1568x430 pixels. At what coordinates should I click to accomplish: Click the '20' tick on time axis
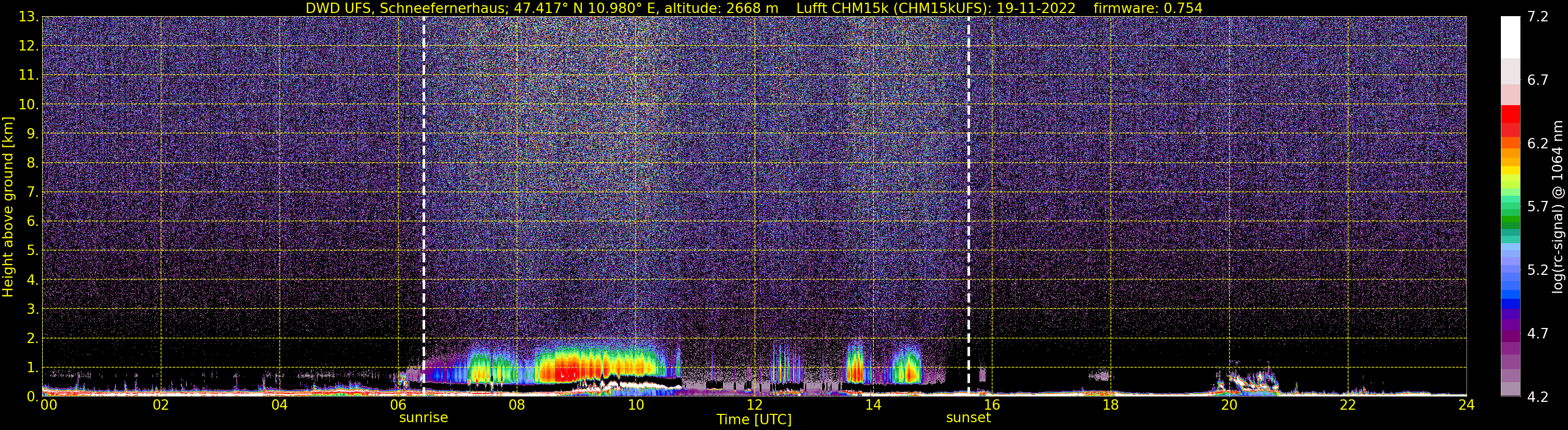tap(1229, 405)
